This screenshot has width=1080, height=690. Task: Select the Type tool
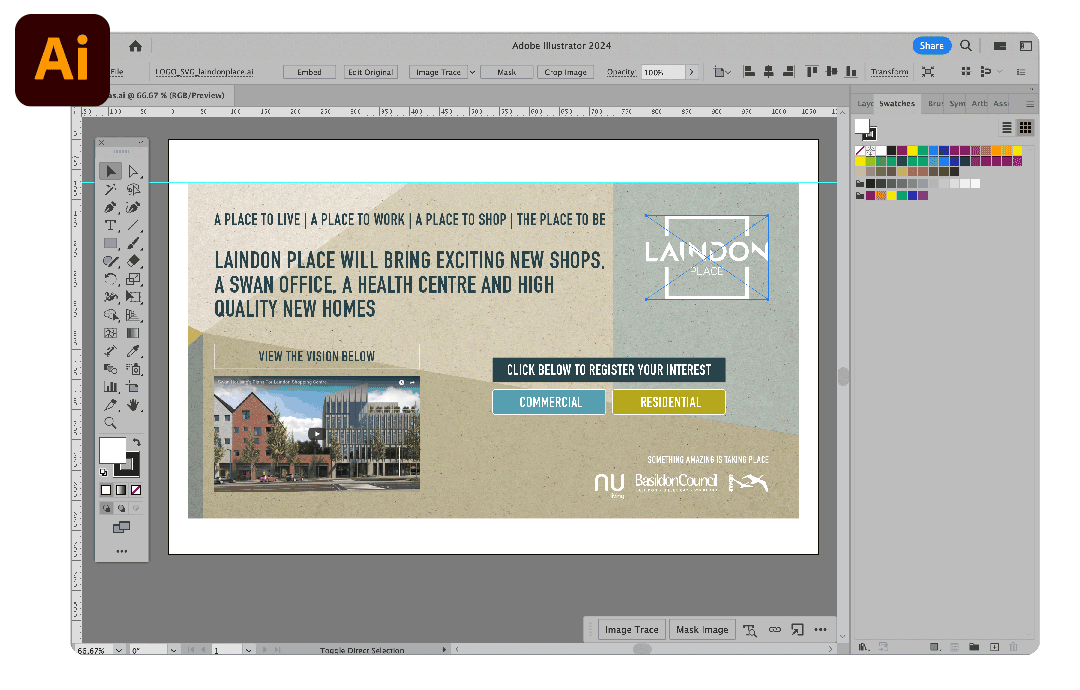click(111, 225)
